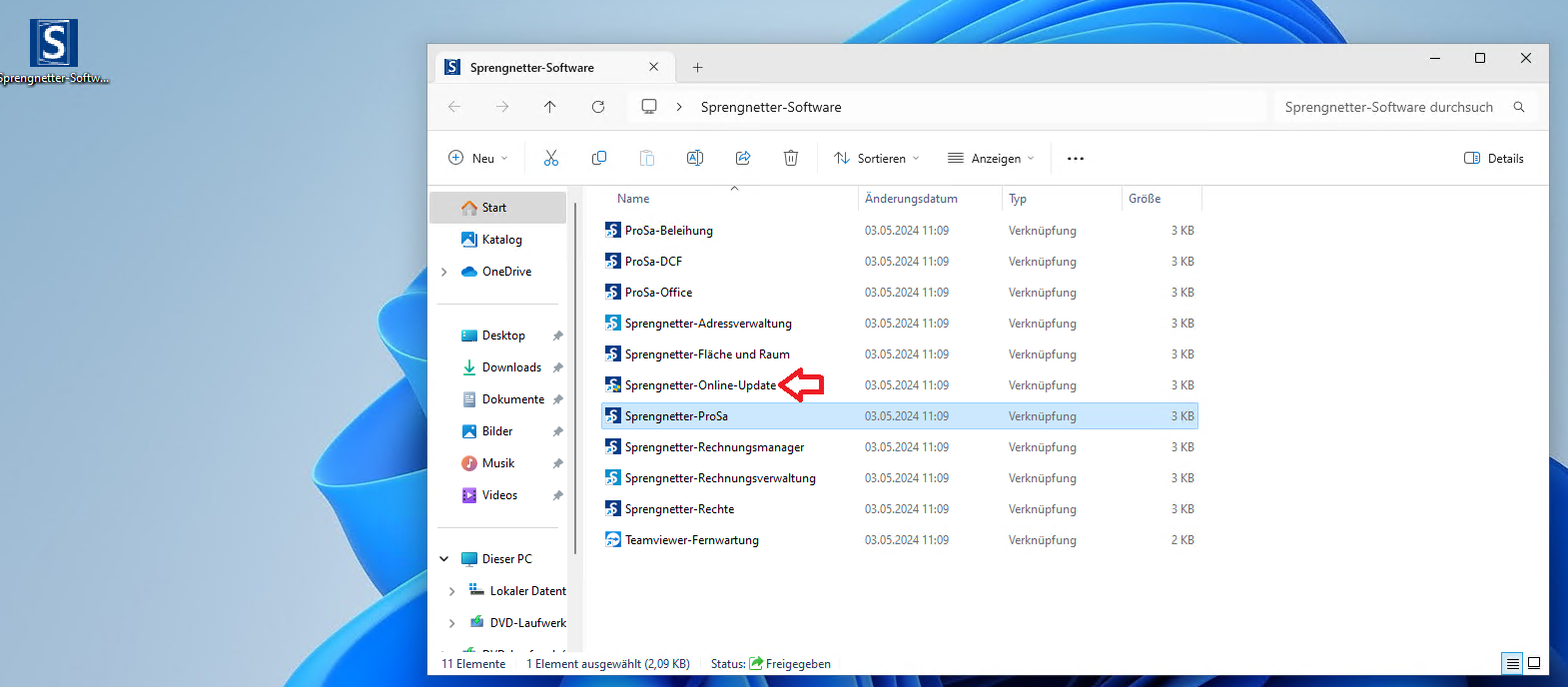1568x687 pixels.
Task: Expand the Lokaler Datenträger node
Action: (452, 591)
